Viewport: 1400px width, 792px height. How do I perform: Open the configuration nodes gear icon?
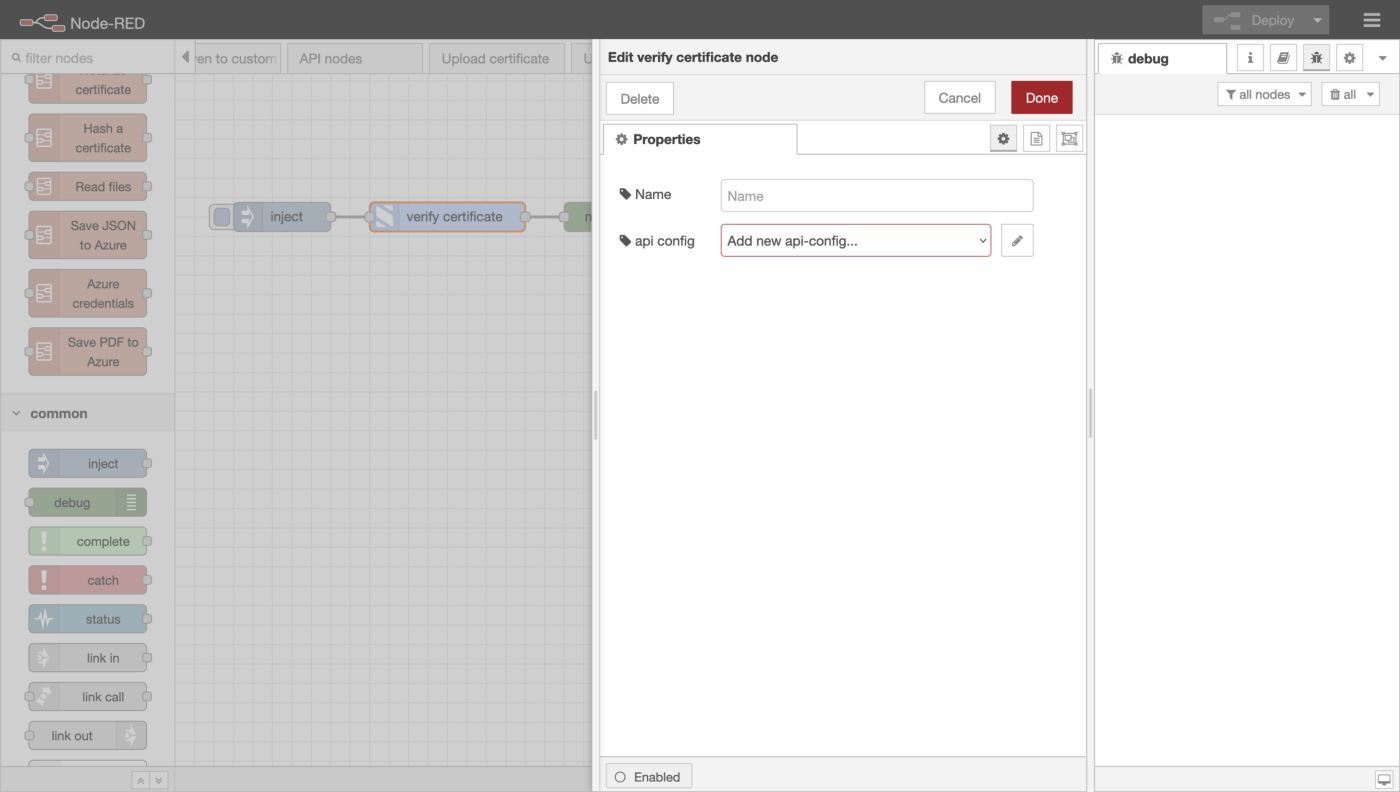pyautogui.click(x=1349, y=58)
